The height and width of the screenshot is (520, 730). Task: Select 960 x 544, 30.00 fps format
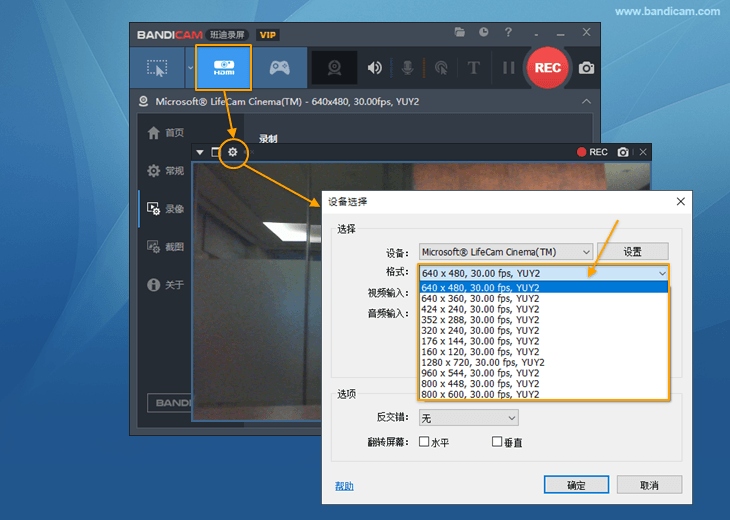pos(544,373)
